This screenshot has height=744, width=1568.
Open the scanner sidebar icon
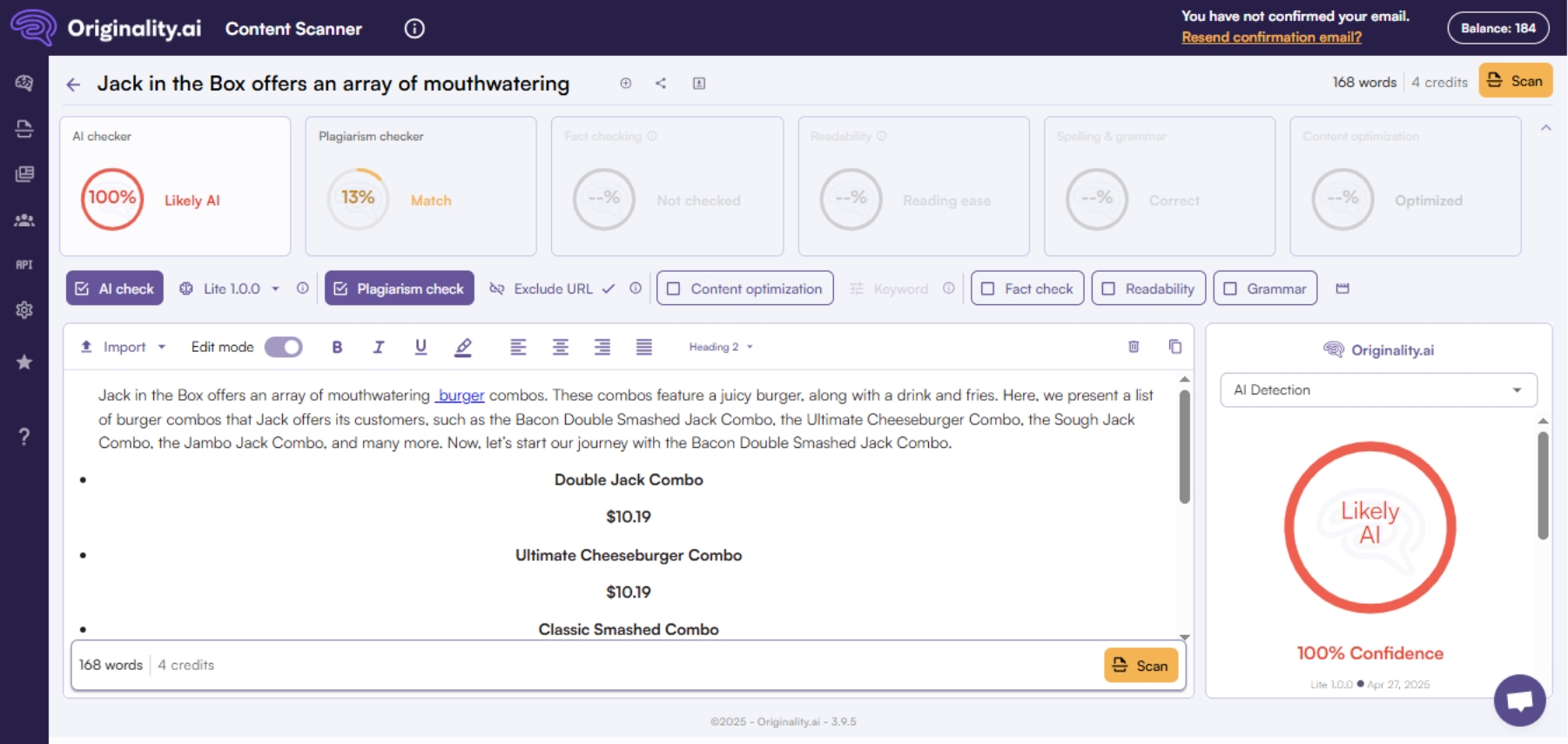tap(24, 129)
